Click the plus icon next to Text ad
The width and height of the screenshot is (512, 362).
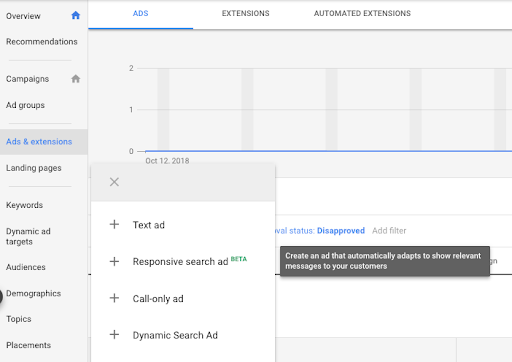(x=114, y=224)
